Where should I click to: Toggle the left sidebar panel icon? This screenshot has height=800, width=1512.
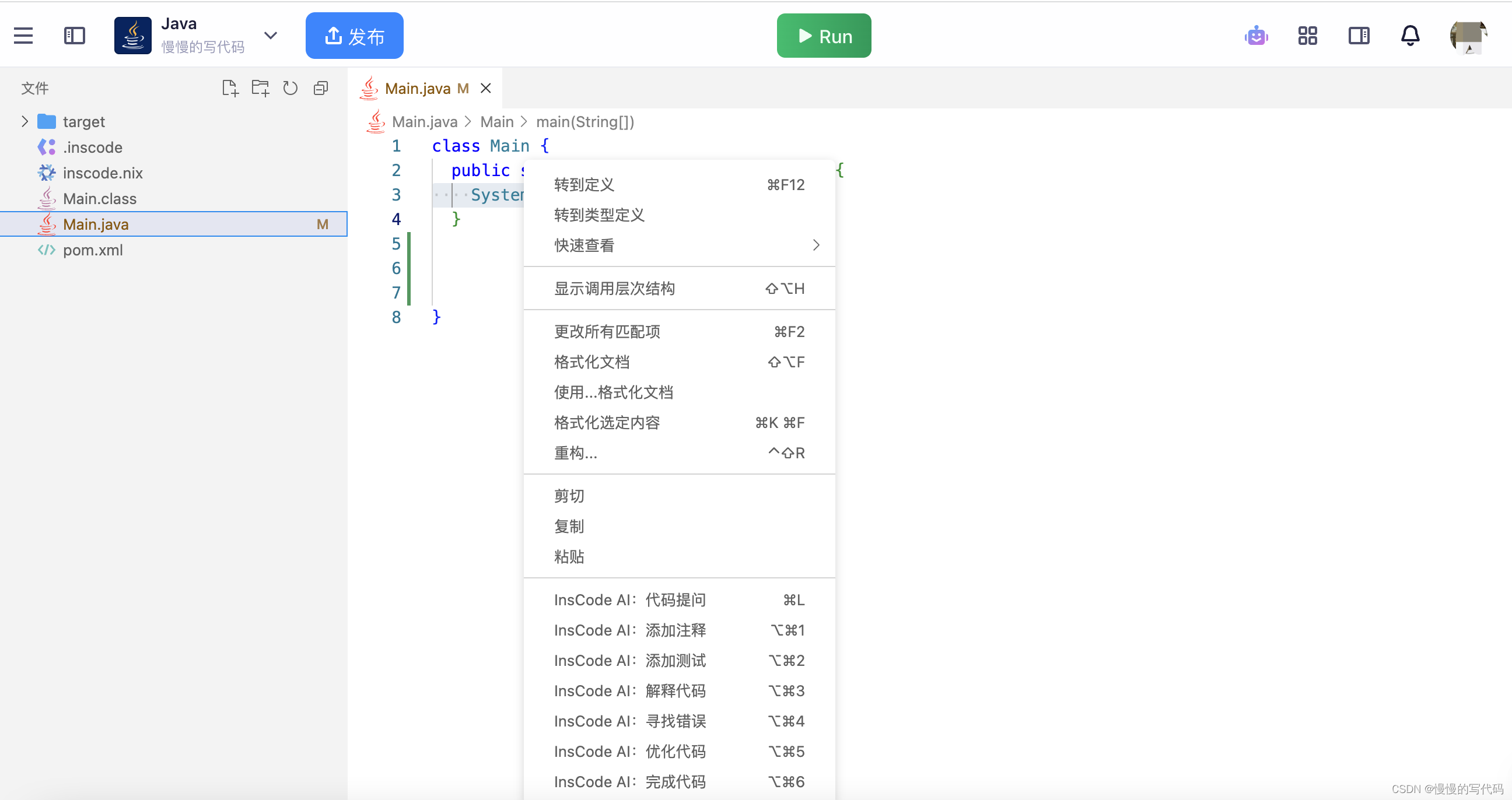click(x=75, y=36)
